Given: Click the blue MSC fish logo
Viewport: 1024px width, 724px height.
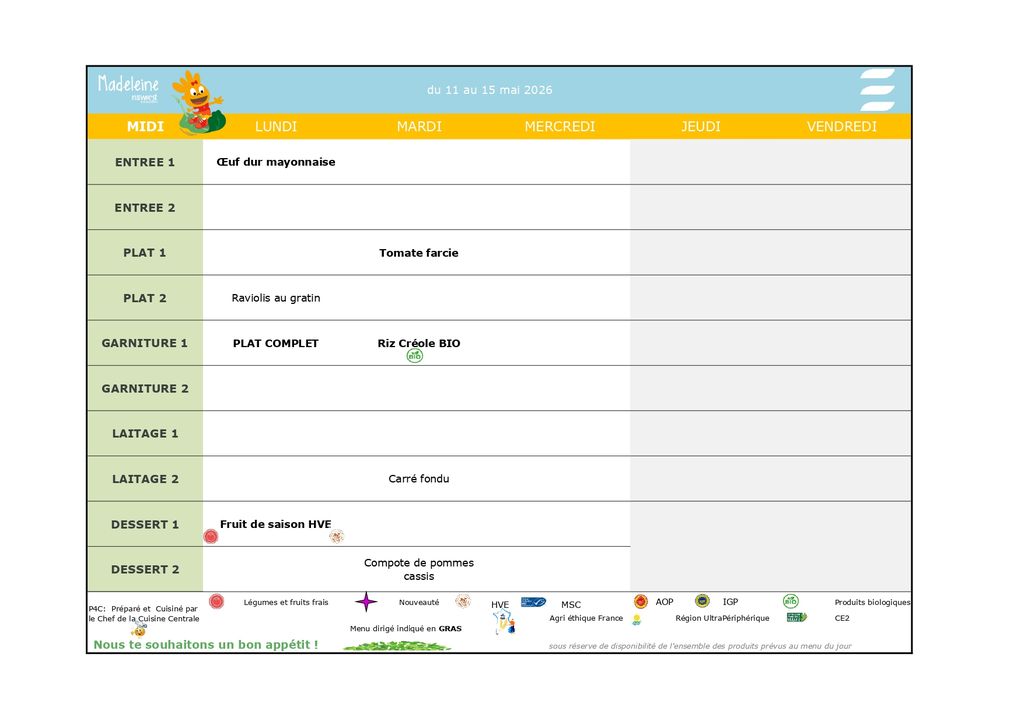Looking at the screenshot, I should pos(533,602).
